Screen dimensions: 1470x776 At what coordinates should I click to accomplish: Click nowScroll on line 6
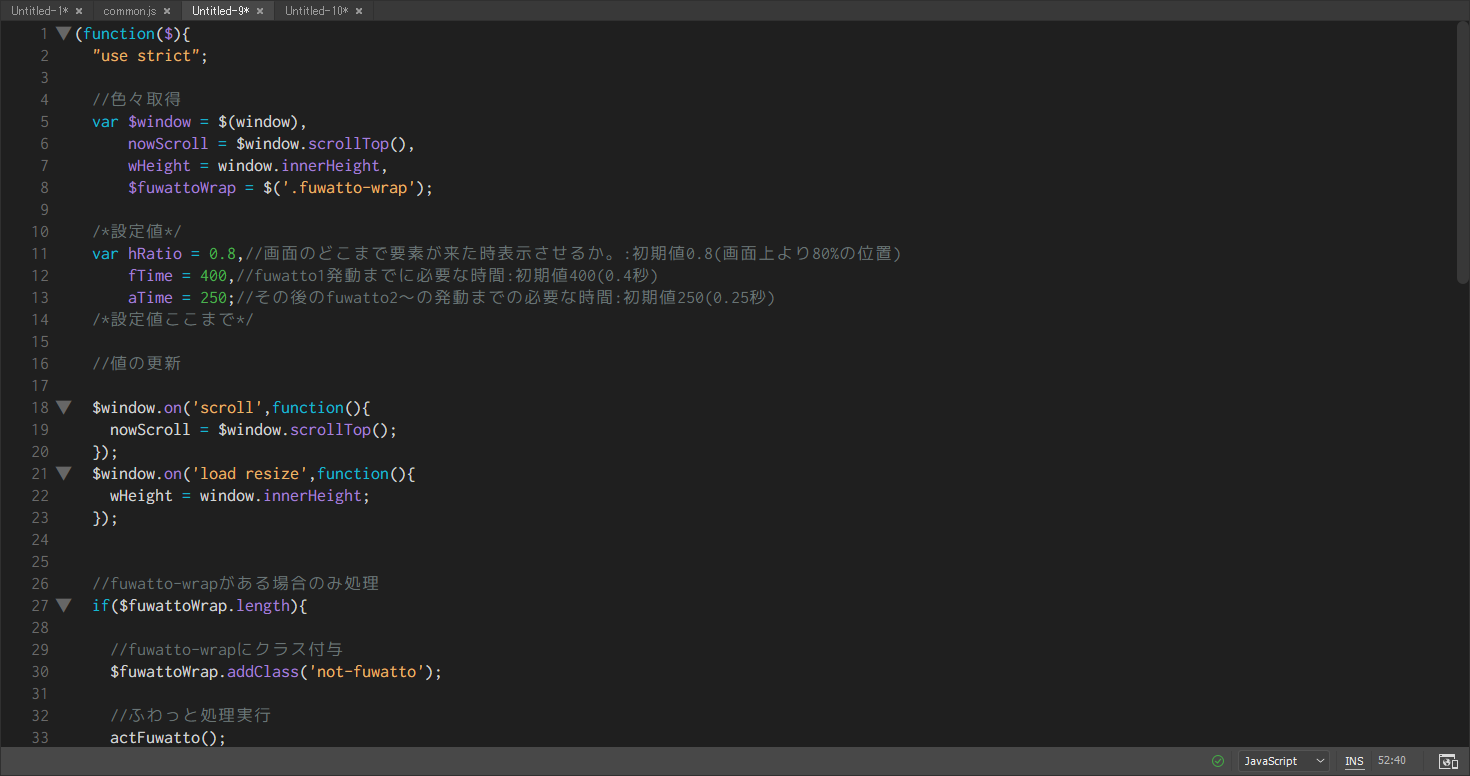click(x=168, y=143)
